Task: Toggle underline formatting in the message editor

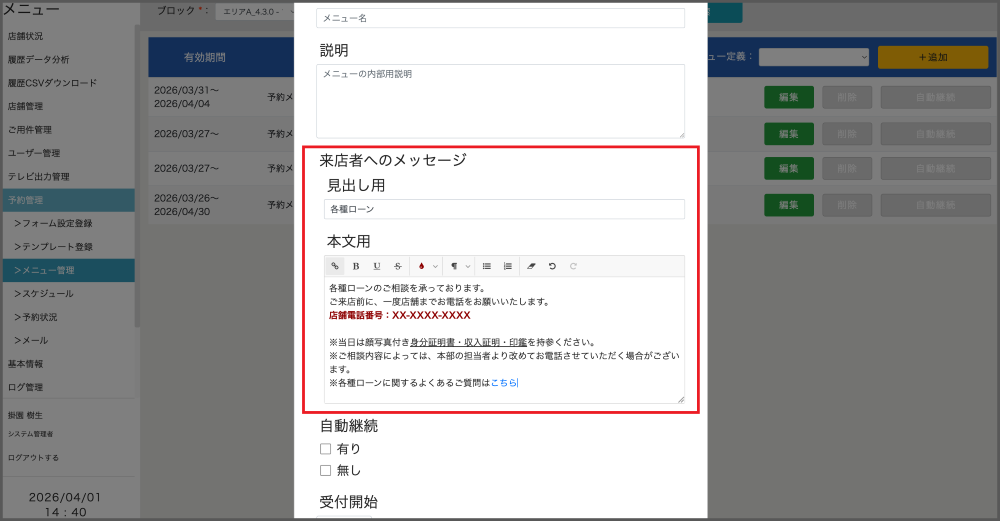Action: 377,266
